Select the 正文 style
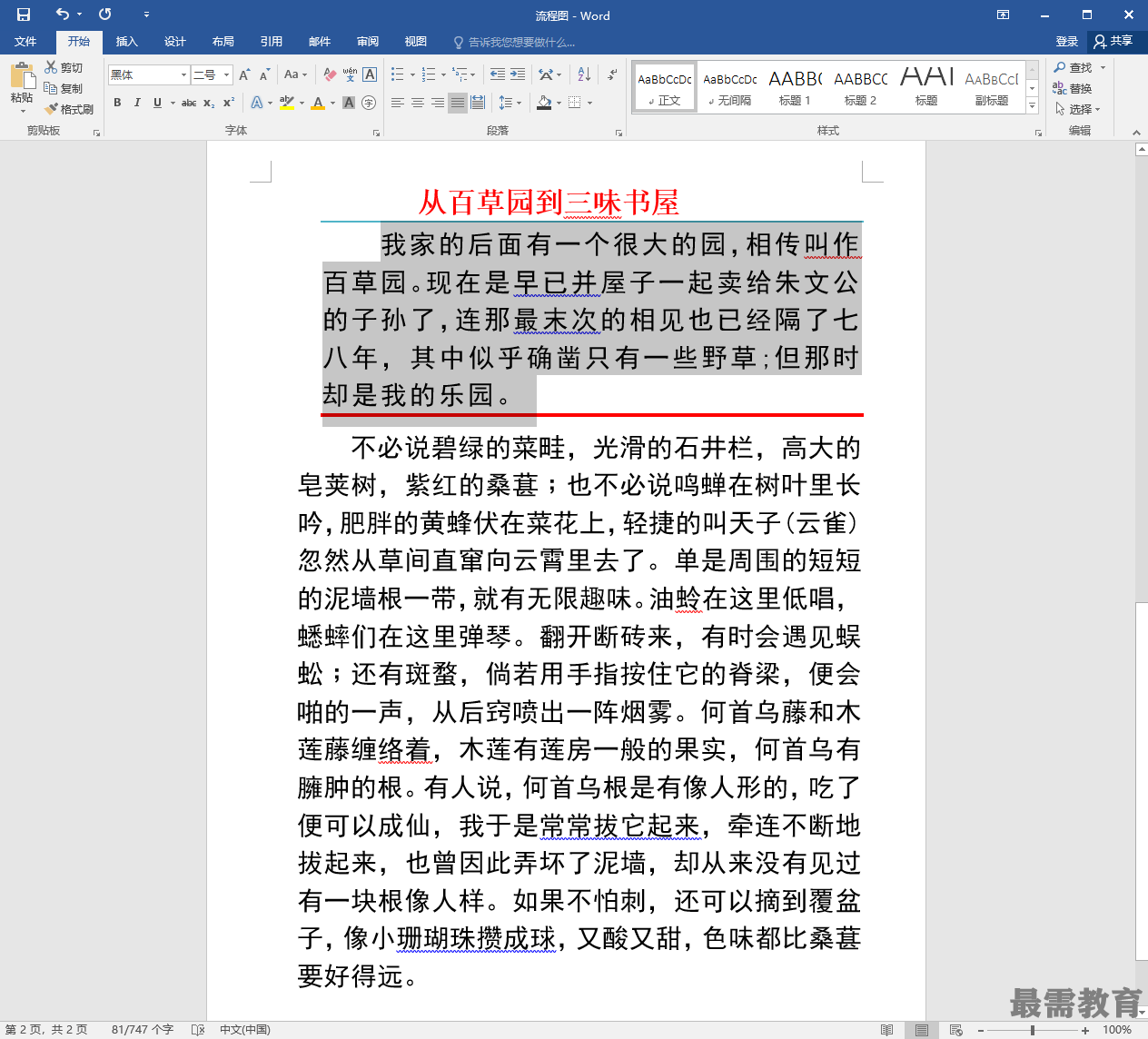 click(x=665, y=87)
